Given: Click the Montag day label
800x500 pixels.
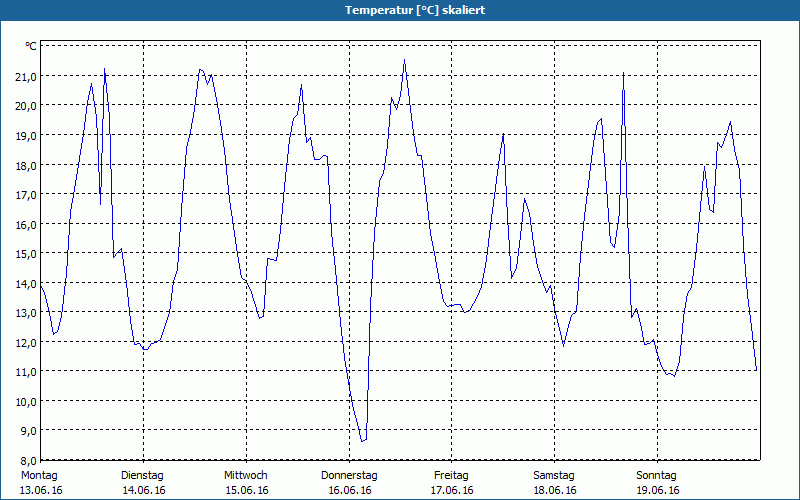Looking at the screenshot, I should click(39, 476).
